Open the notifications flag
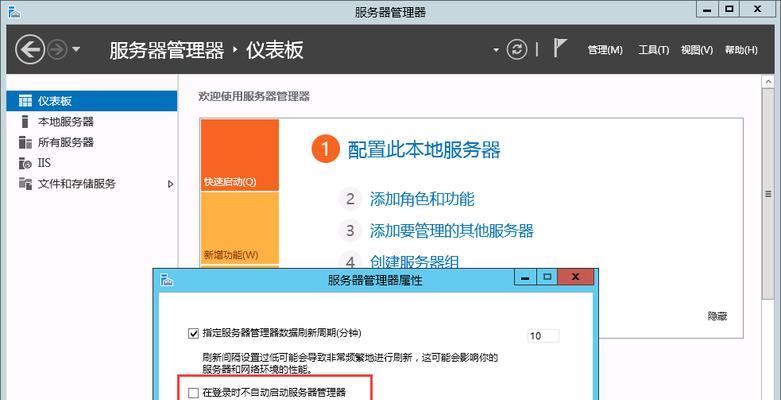This screenshot has width=781, height=400. [560, 48]
